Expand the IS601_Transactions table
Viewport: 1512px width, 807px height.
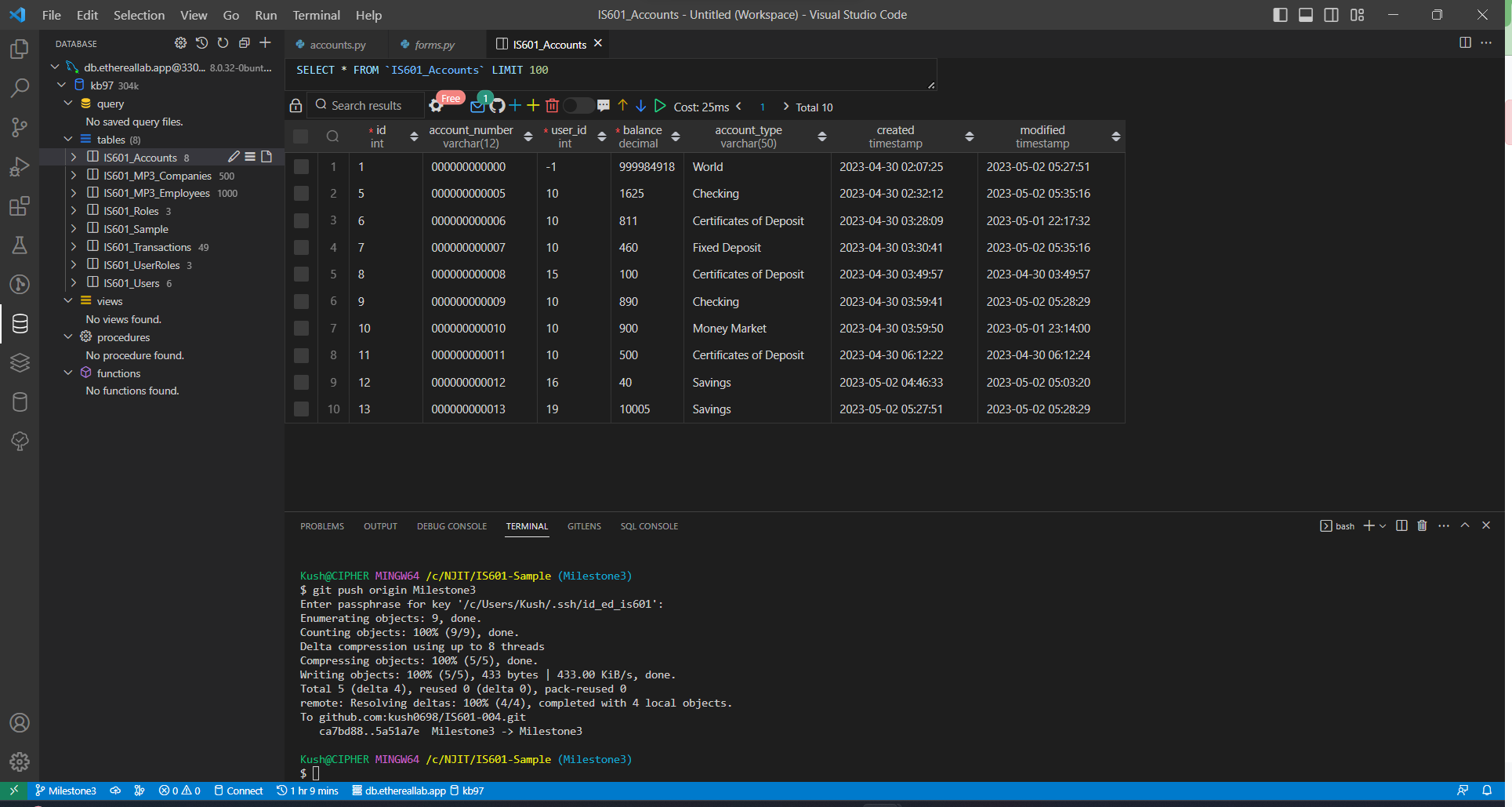point(73,246)
